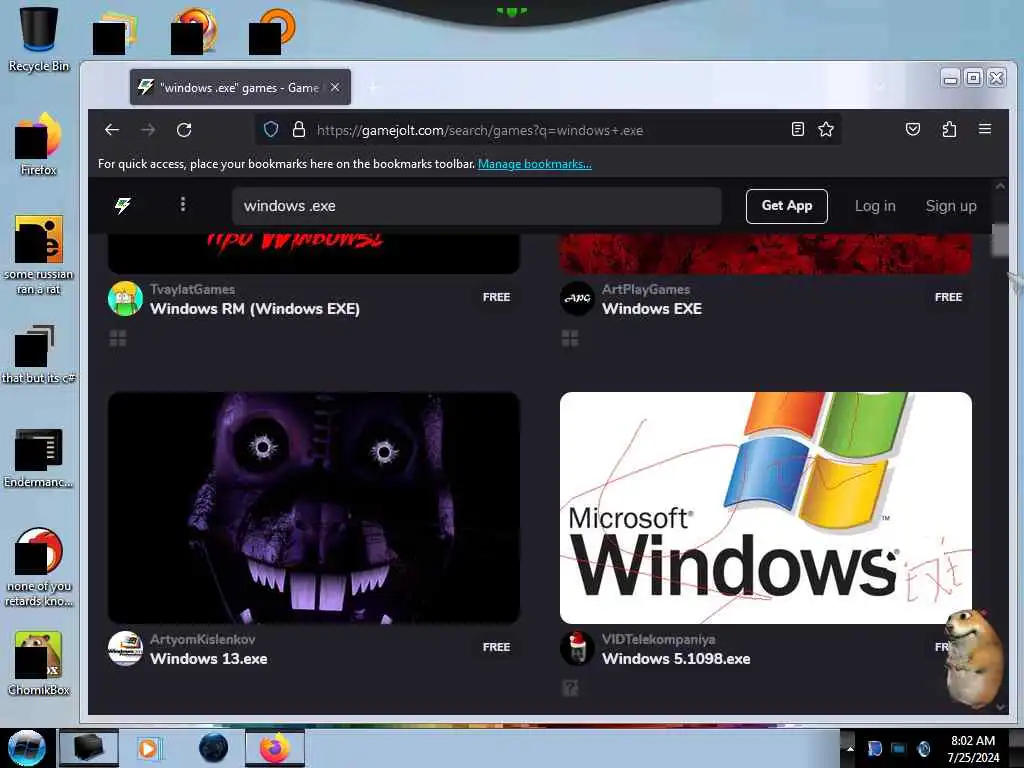Open the Extensions puzzle-piece icon

pyautogui.click(x=949, y=129)
